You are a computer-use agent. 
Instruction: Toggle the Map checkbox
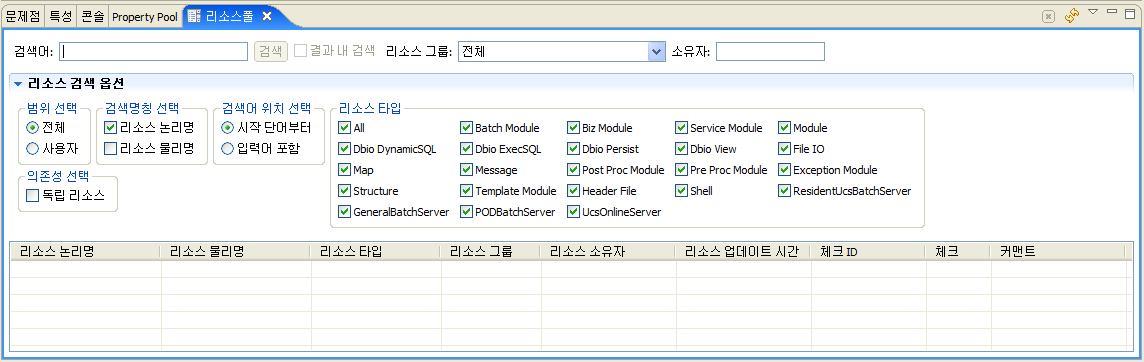click(344, 170)
